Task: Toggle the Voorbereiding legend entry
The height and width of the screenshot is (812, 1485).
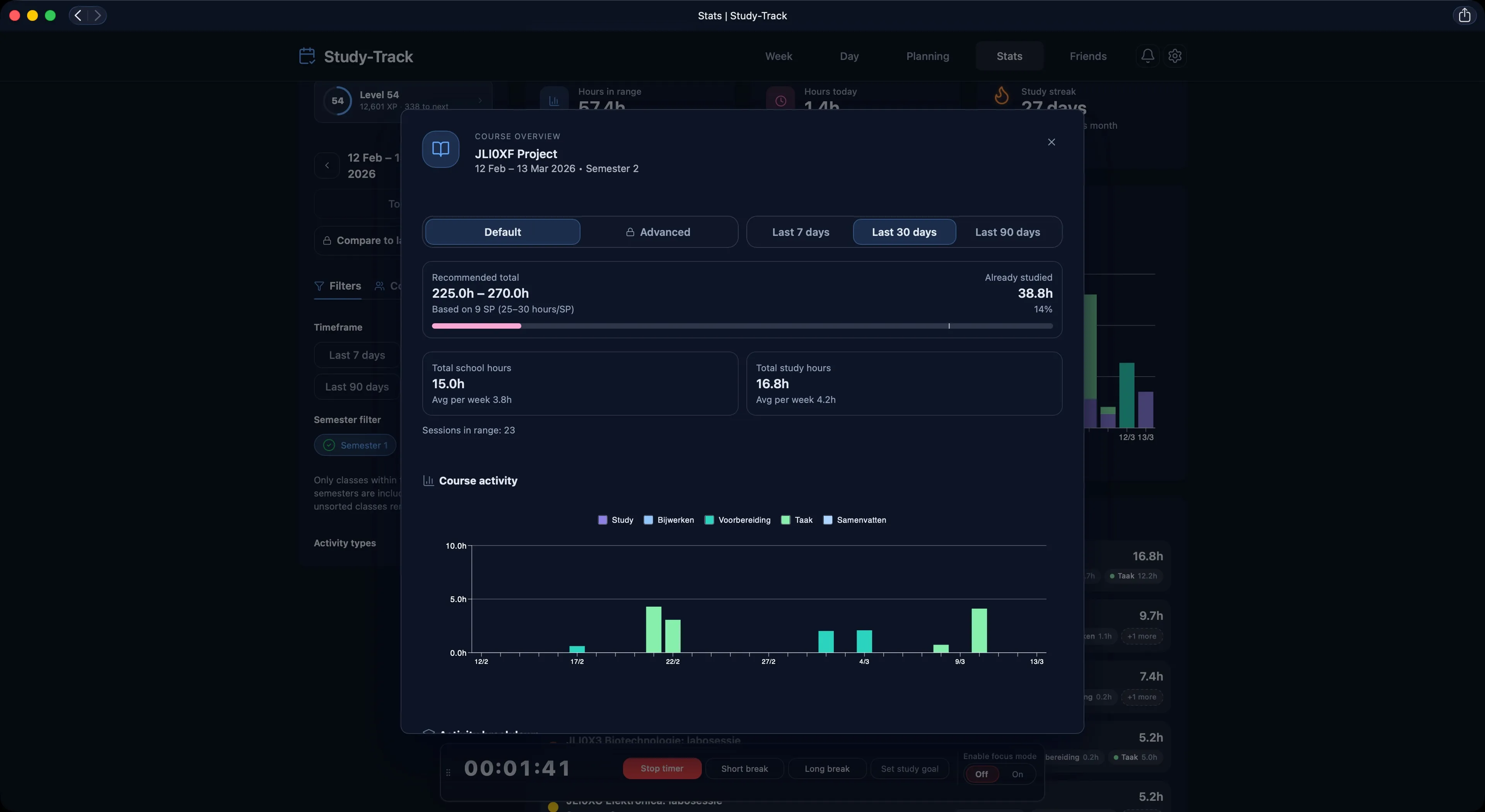Action: (x=737, y=520)
